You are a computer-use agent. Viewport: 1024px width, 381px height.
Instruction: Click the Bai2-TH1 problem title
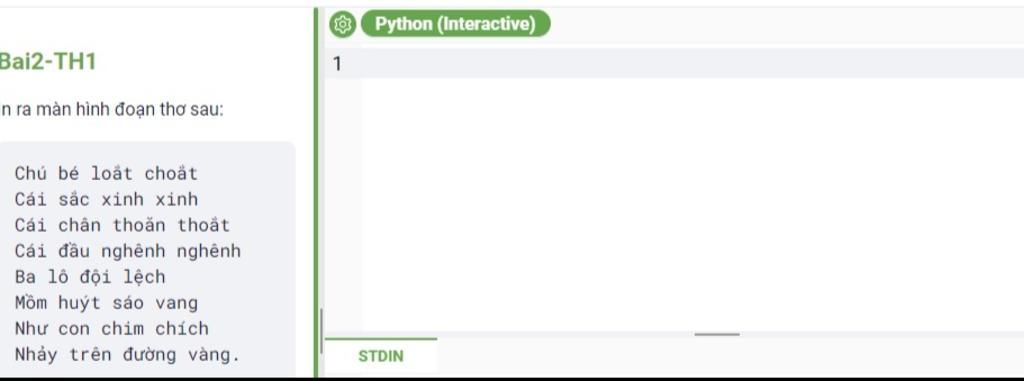48,61
